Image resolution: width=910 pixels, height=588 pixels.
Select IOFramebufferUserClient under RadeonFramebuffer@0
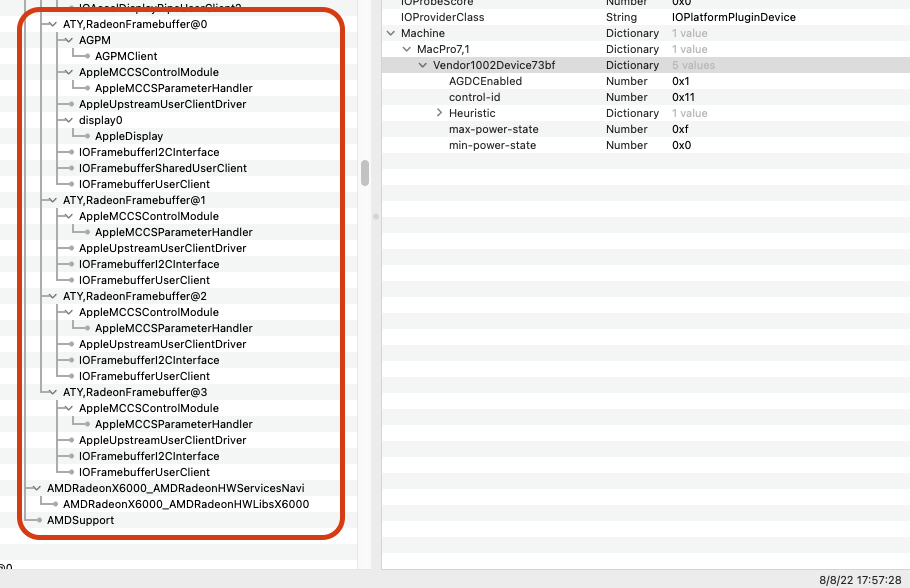click(144, 184)
